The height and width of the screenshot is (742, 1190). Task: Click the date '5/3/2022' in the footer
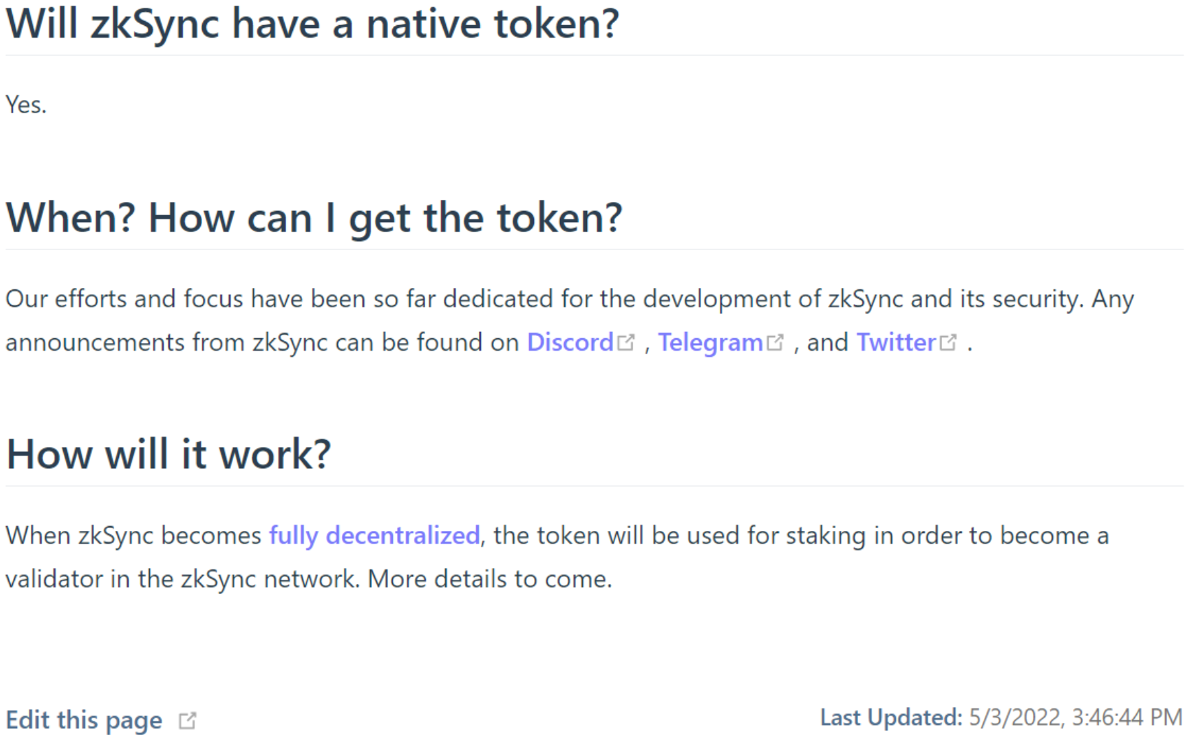pos(1015,718)
